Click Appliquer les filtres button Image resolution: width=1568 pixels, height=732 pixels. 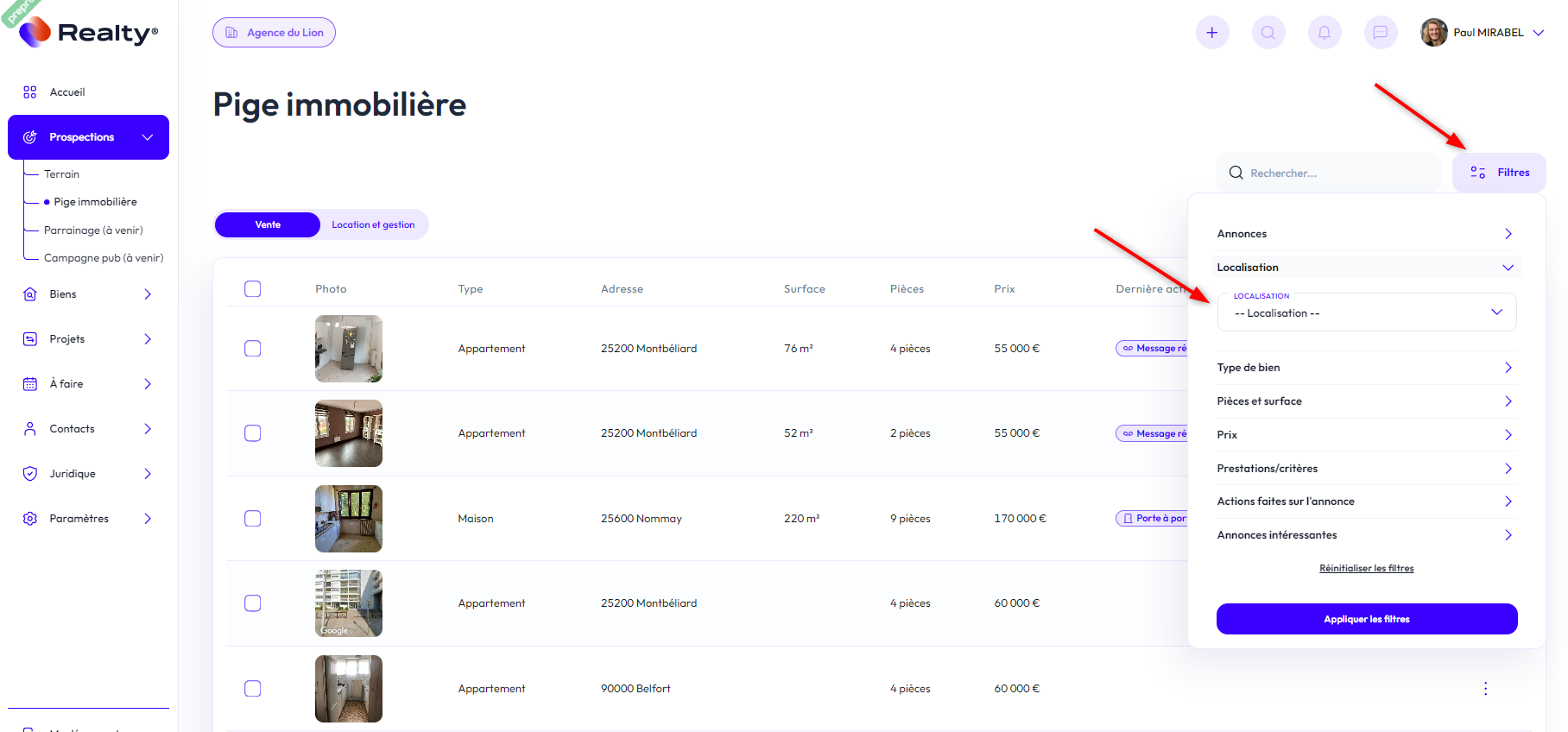pos(1366,619)
